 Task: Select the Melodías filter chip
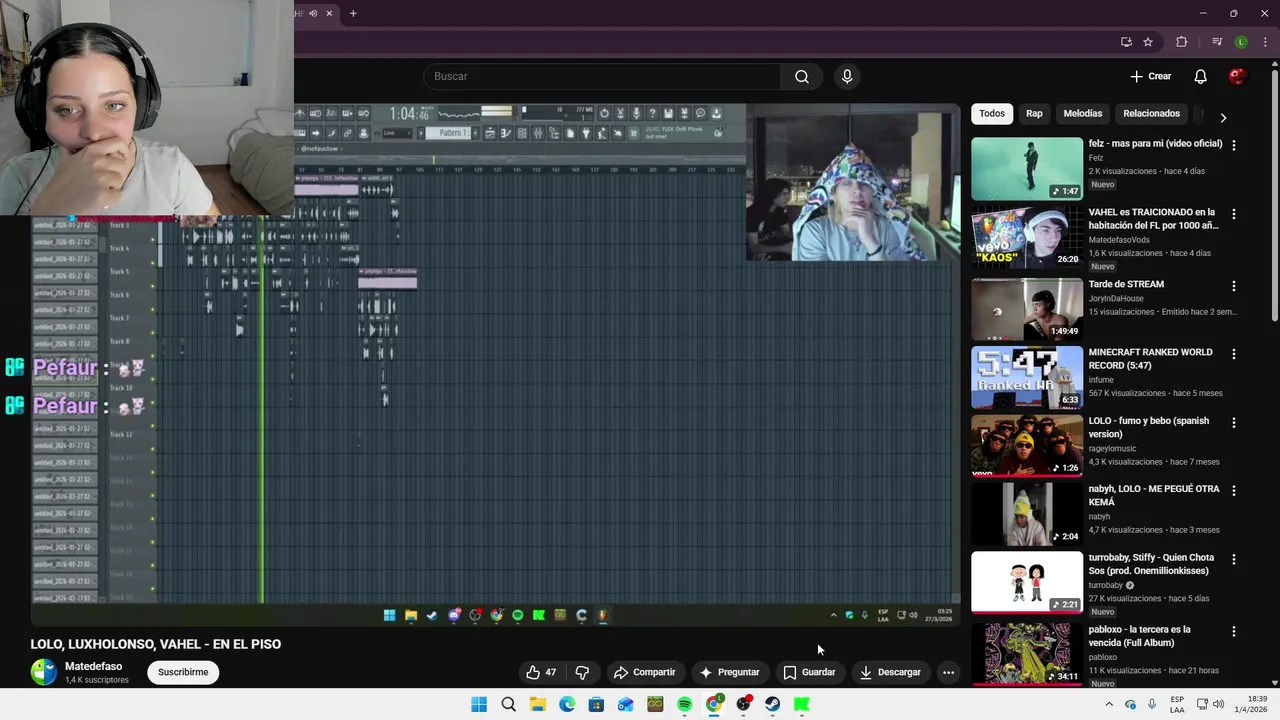click(1082, 114)
